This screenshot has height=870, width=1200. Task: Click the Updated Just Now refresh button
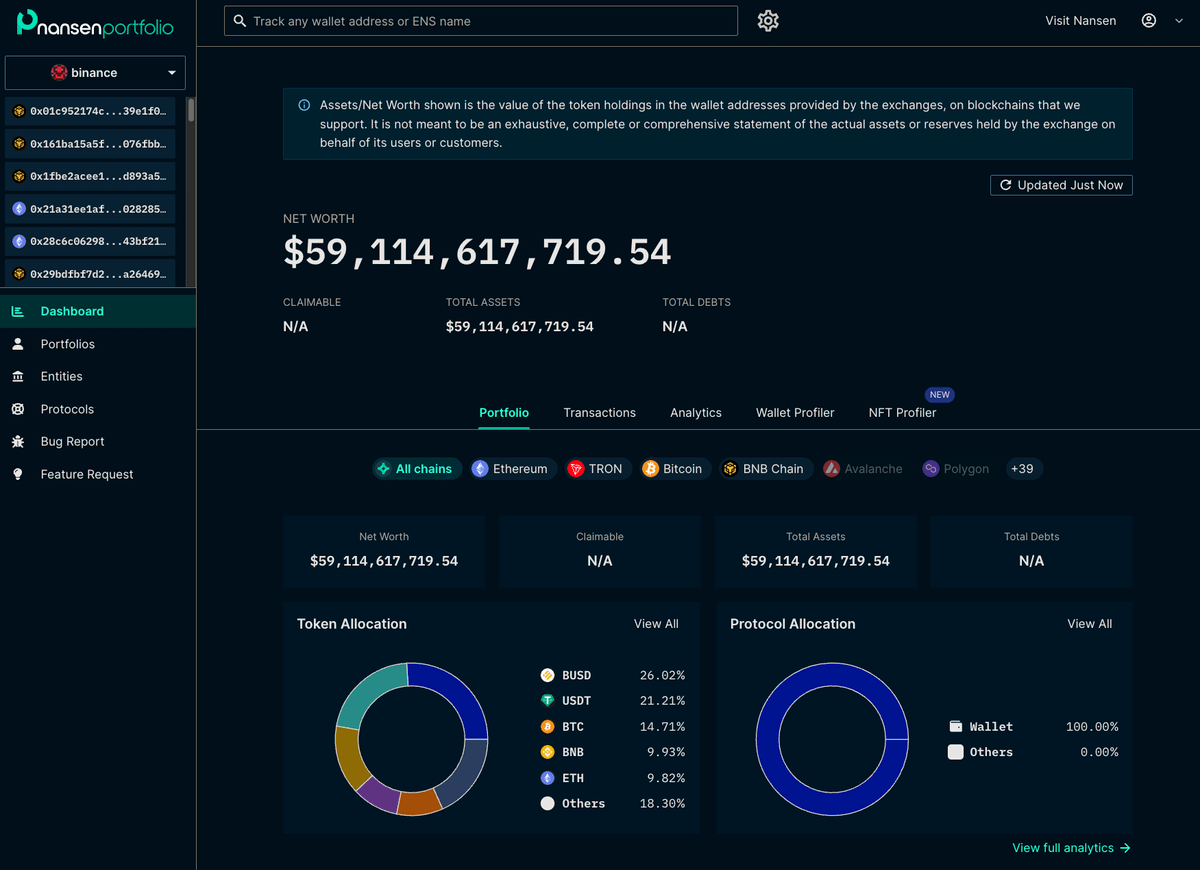tap(1061, 185)
